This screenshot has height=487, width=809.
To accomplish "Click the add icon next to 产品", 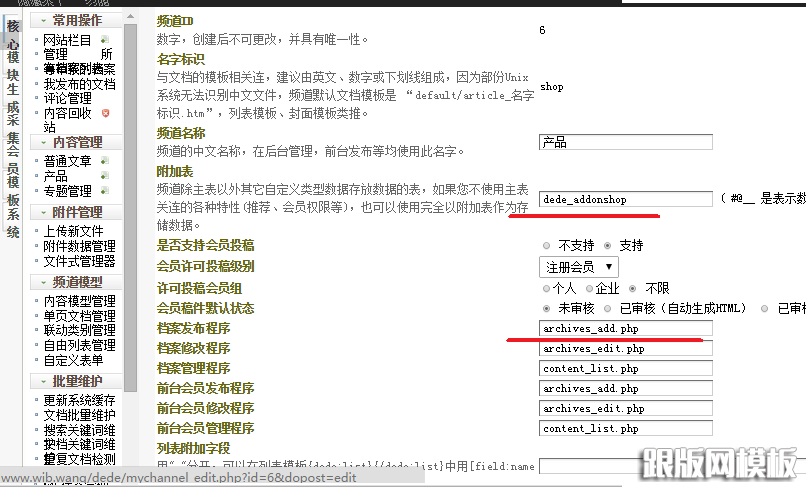I will tap(105, 176).
